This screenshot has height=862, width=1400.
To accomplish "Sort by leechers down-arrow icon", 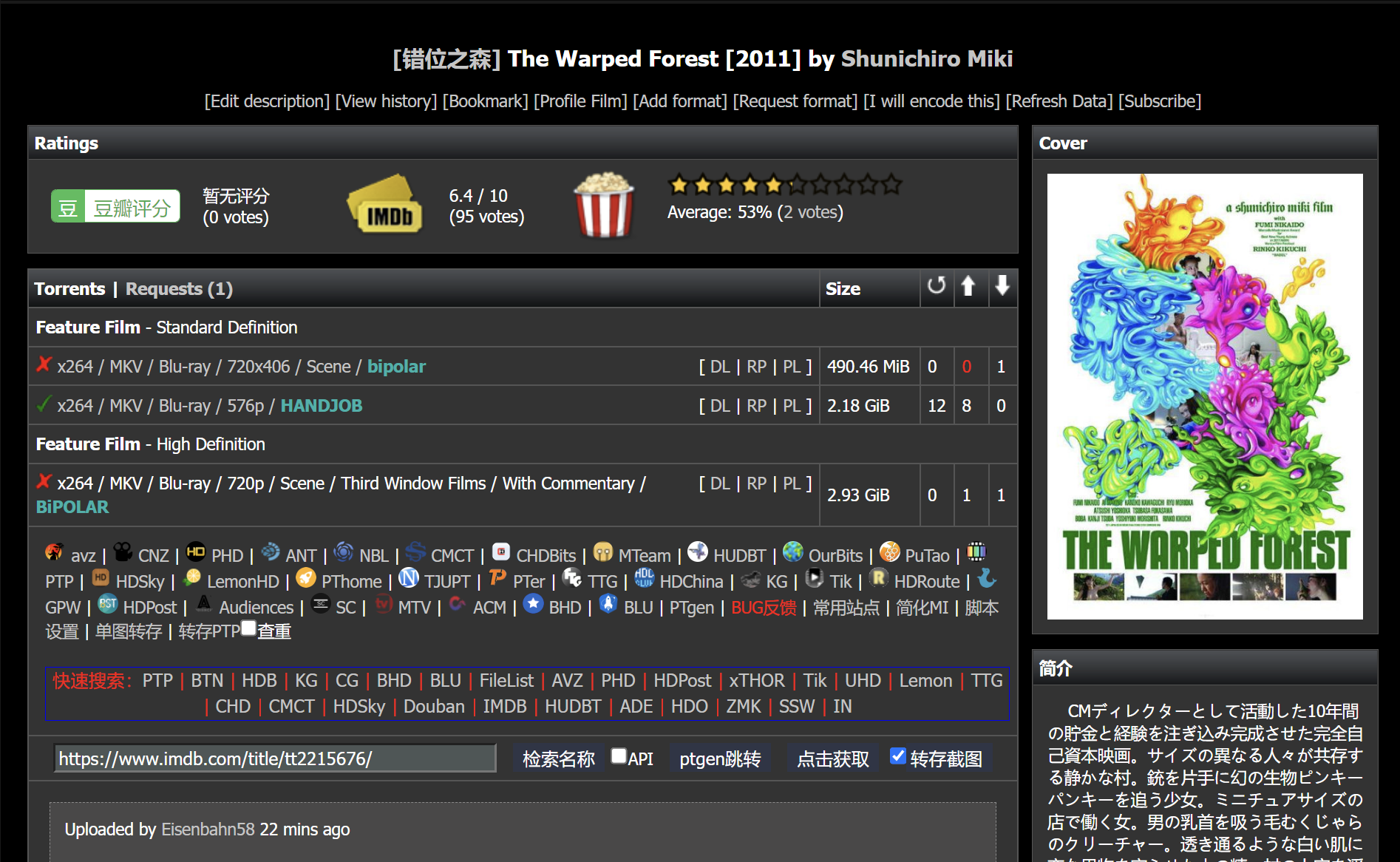I will click(1002, 285).
